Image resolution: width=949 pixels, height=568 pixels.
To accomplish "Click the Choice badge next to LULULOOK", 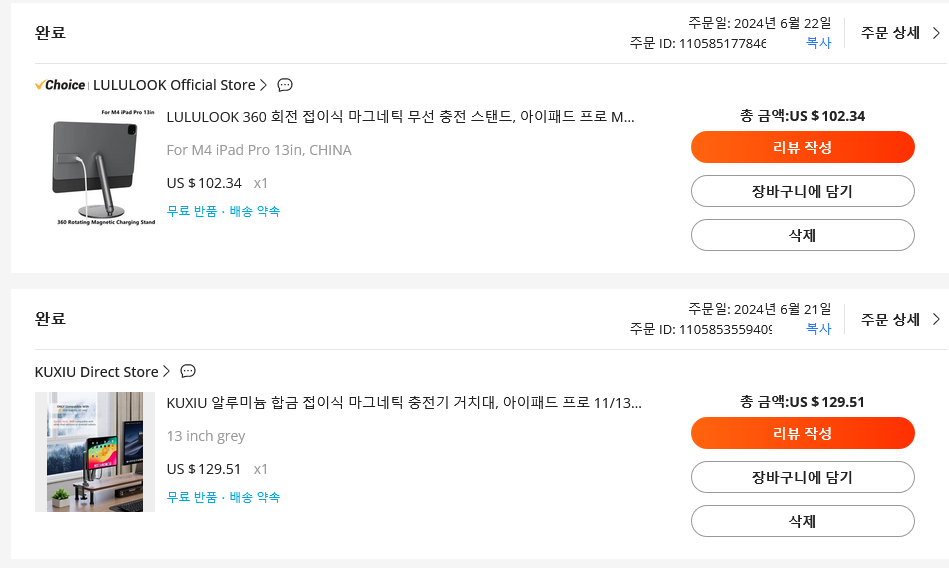I will coord(60,85).
